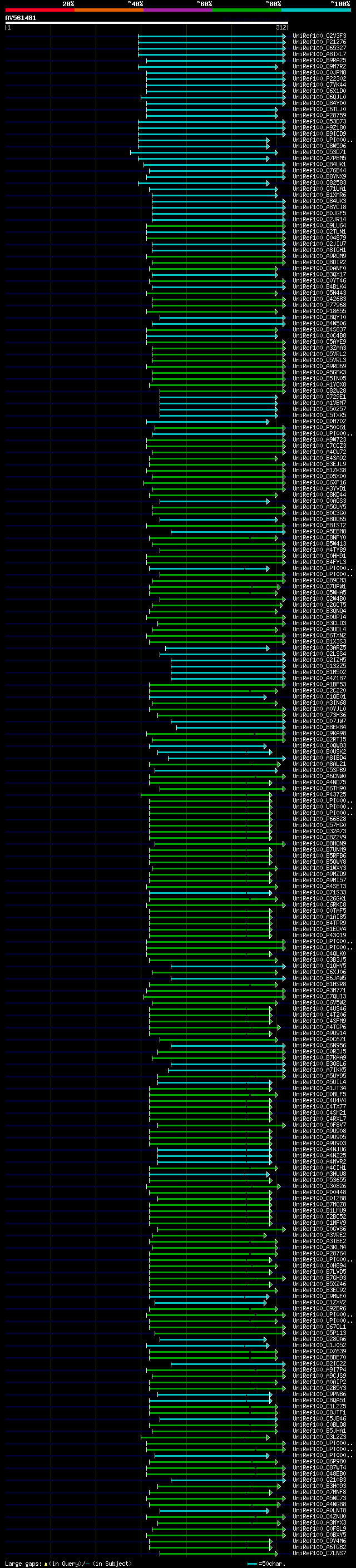The height and width of the screenshot is (1568, 356).
Task: Click the alignment bar for UniRef100_Q53D73
Action: [x=211, y=122]
